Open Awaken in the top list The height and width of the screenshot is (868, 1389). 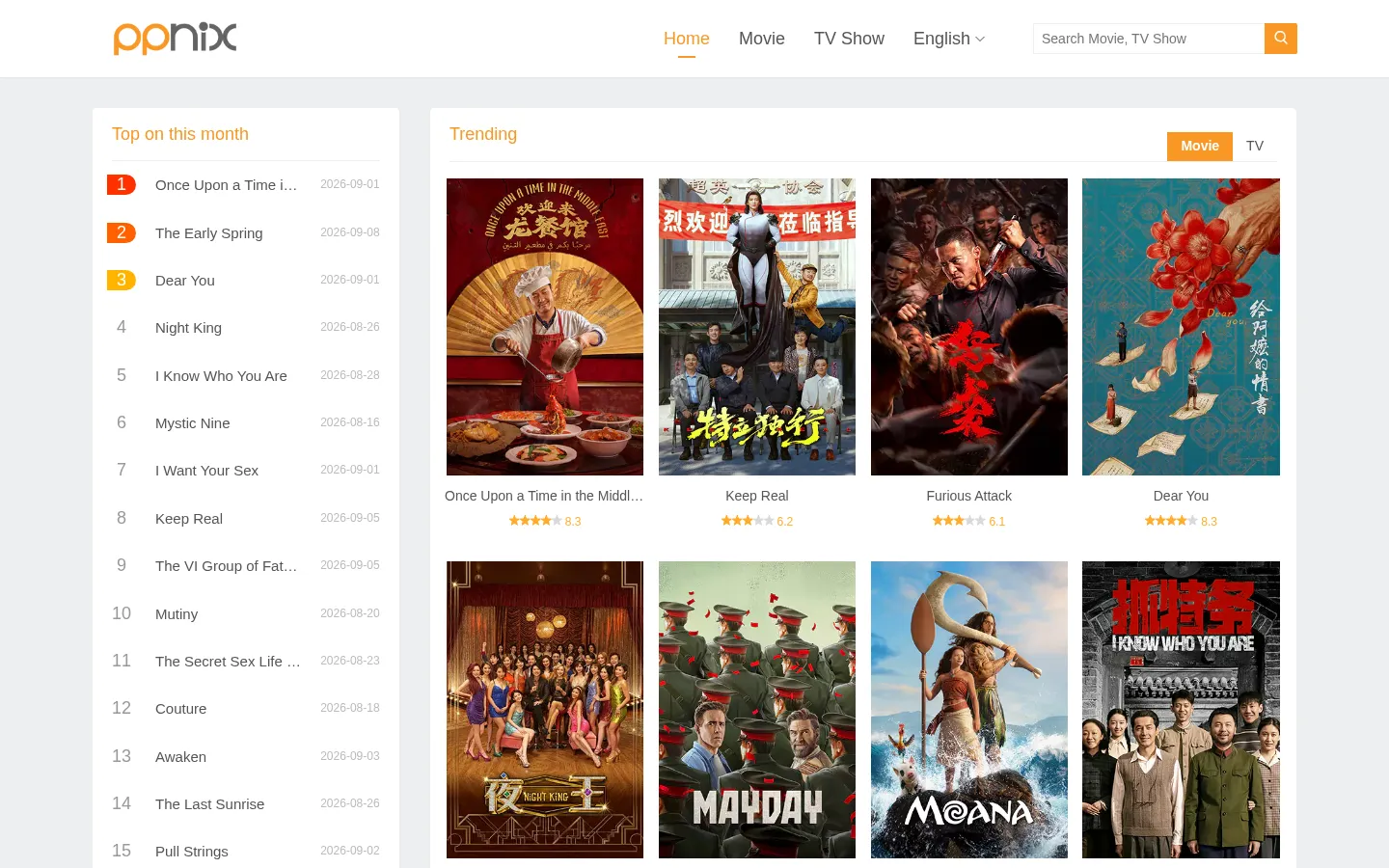180,756
